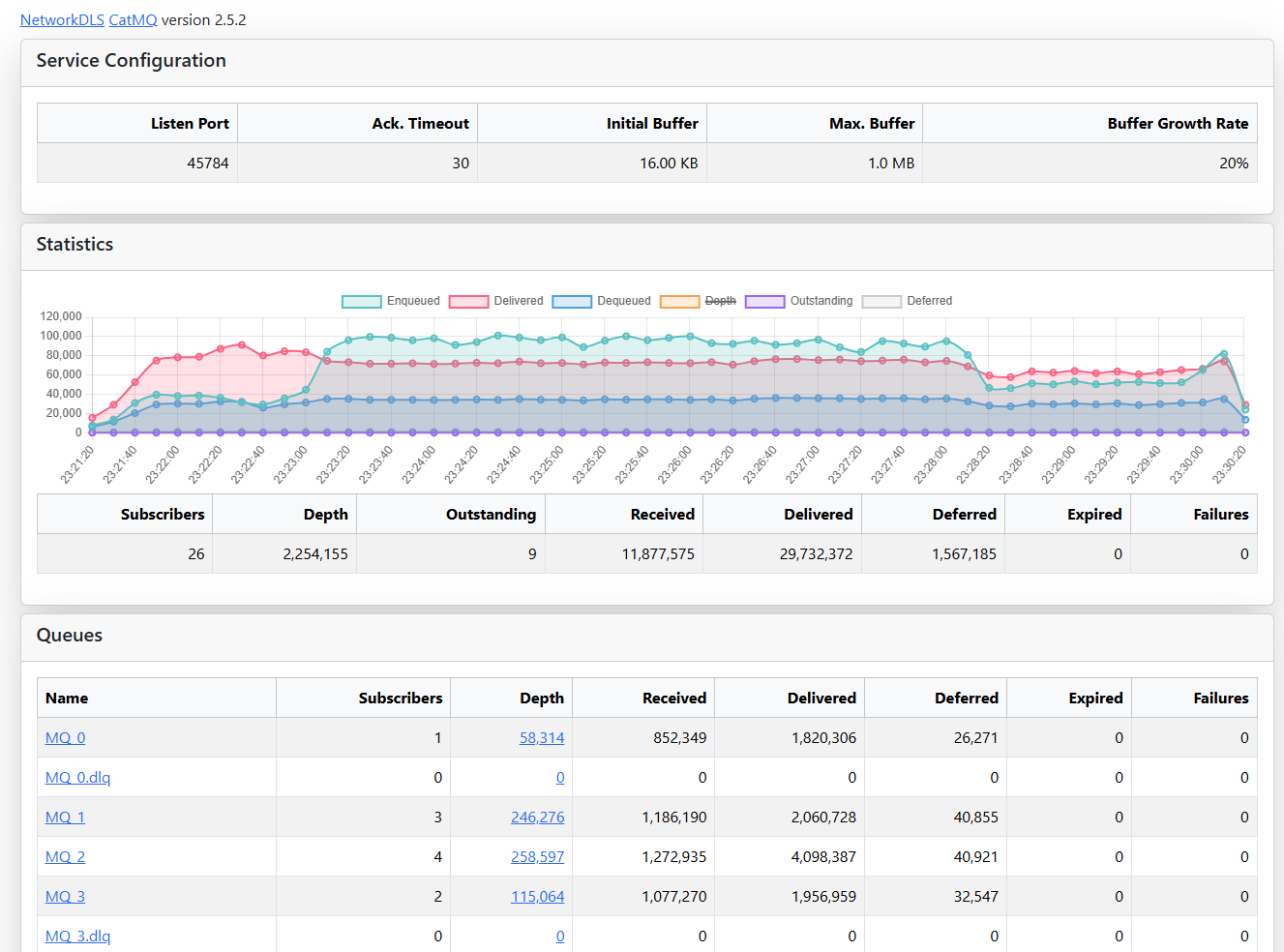The width and height of the screenshot is (1284, 952).
Task: Click the Listen Port value 45784
Action: click(x=208, y=164)
